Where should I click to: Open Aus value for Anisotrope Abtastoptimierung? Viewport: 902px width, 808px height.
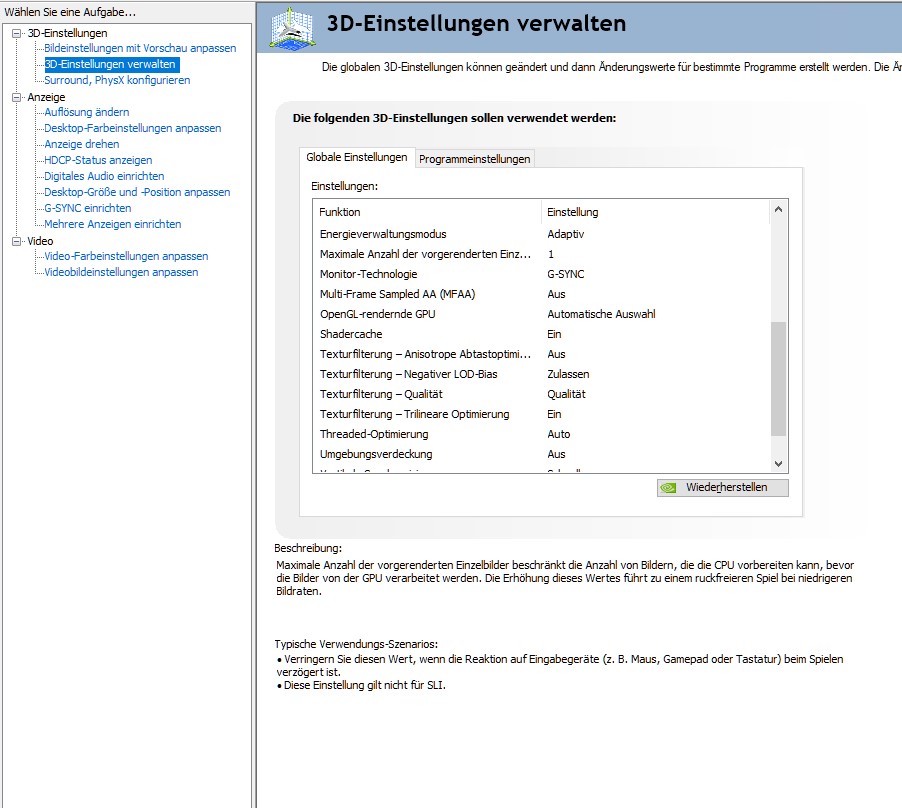coord(556,354)
